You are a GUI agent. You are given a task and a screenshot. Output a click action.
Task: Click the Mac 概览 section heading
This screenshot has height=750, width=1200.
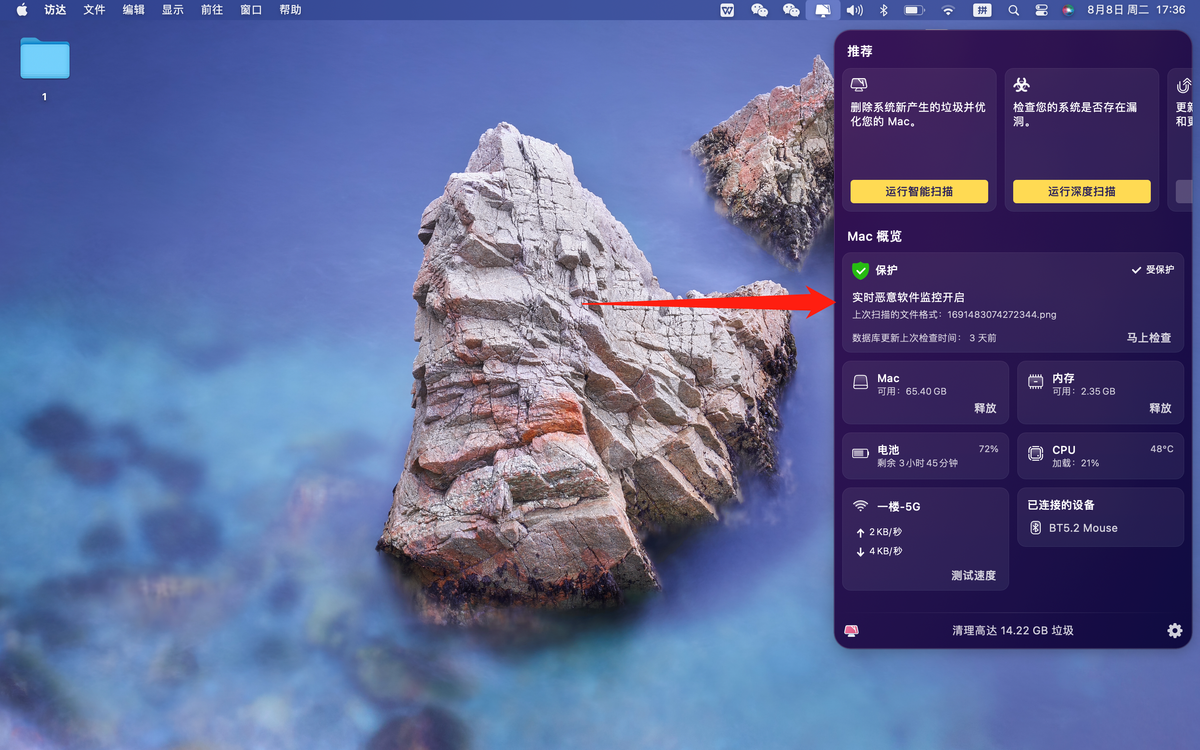tap(875, 236)
